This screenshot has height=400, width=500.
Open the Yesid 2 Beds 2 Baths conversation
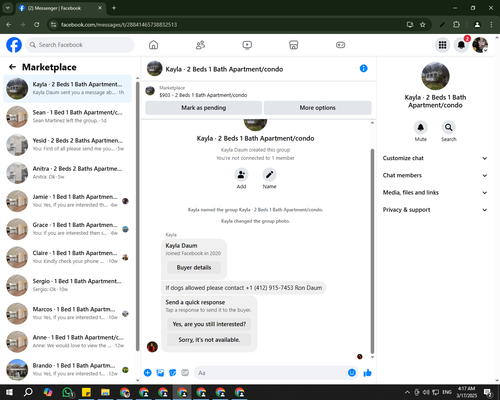tap(68, 145)
